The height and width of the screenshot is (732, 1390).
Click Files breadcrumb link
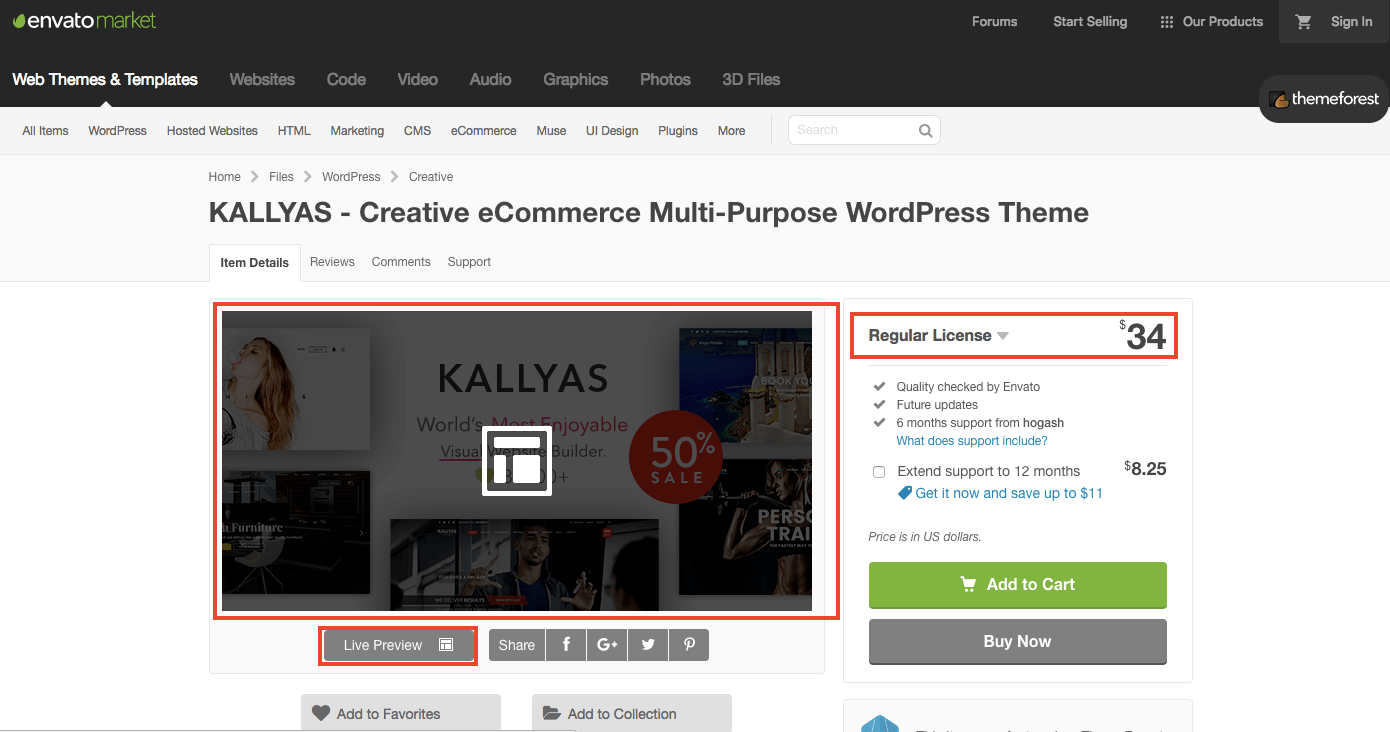[281, 177]
